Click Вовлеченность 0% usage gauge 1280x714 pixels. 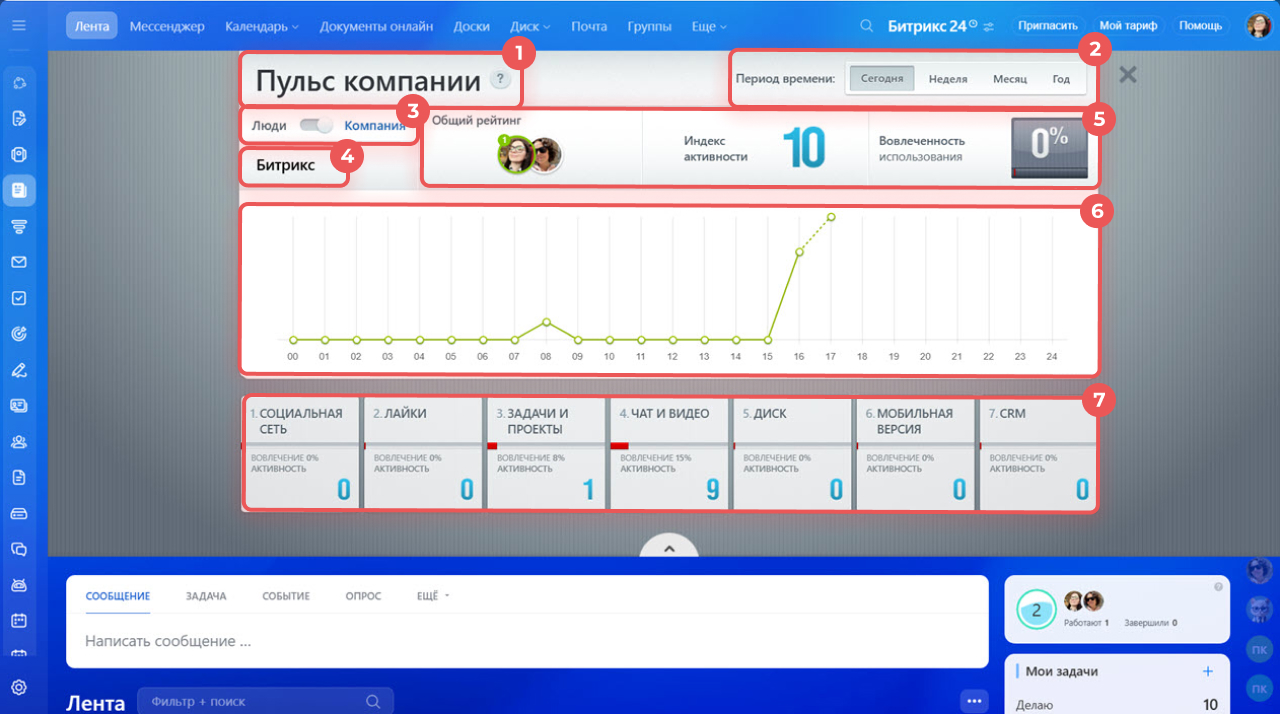1049,148
